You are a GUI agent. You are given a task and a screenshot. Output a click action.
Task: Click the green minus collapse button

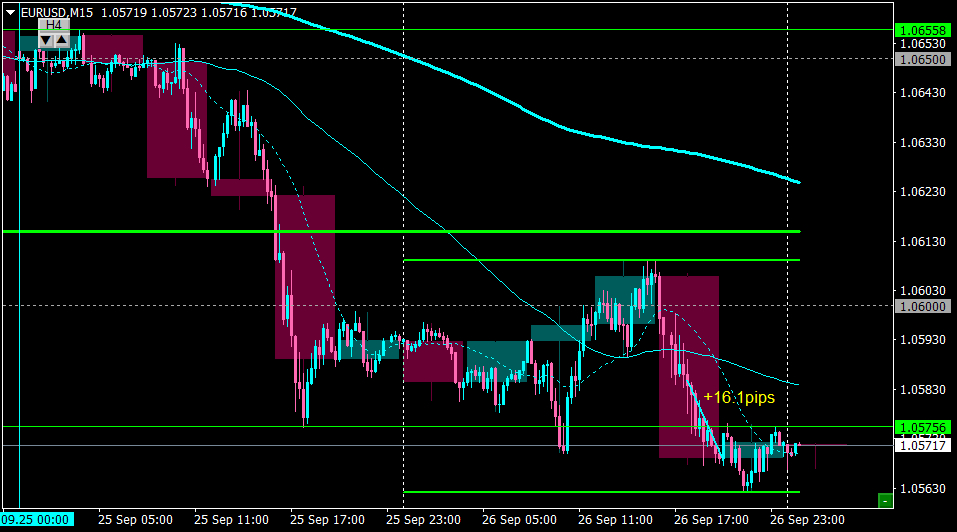pos(885,501)
